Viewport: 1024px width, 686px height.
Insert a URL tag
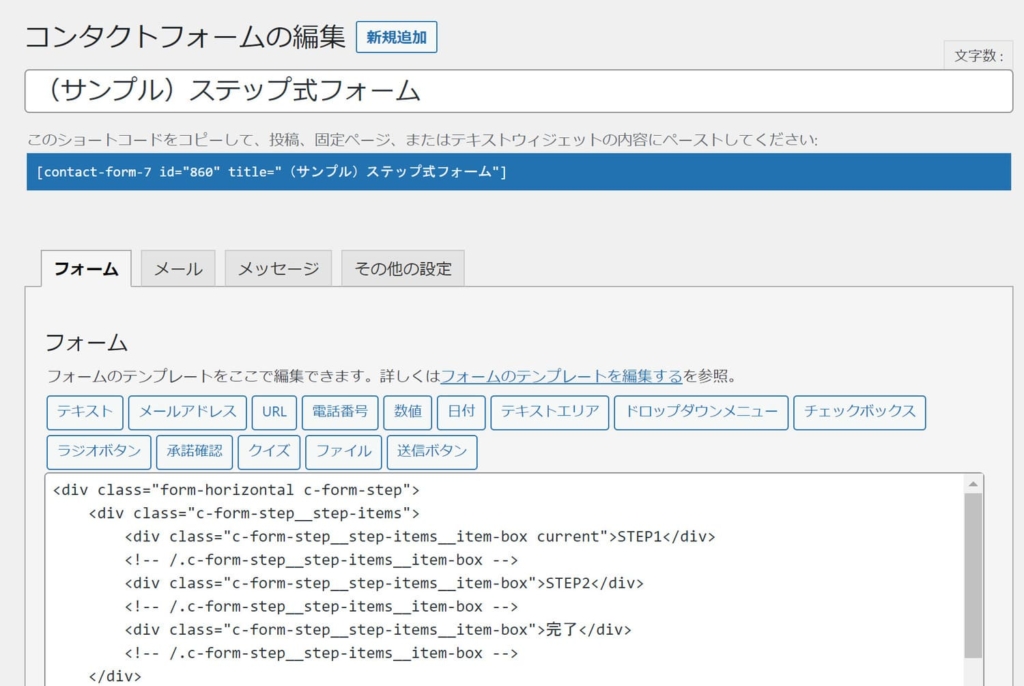pyautogui.click(x=274, y=412)
